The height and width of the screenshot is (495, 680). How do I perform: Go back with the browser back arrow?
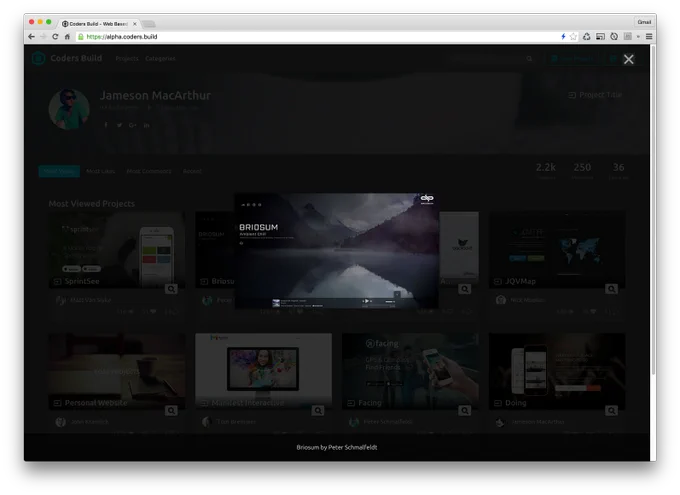pyautogui.click(x=31, y=37)
